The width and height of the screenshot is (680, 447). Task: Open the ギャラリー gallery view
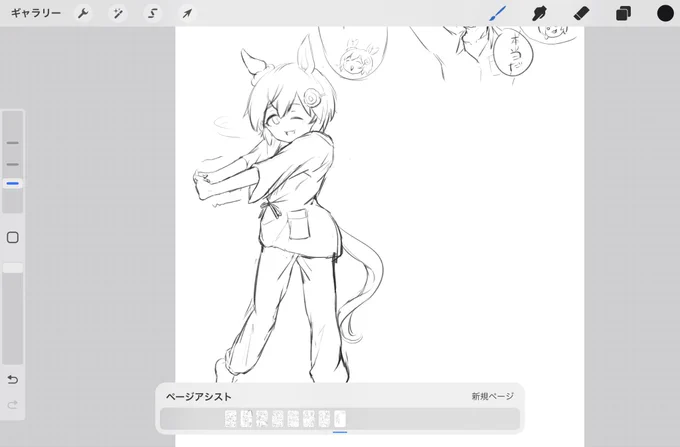(36, 13)
